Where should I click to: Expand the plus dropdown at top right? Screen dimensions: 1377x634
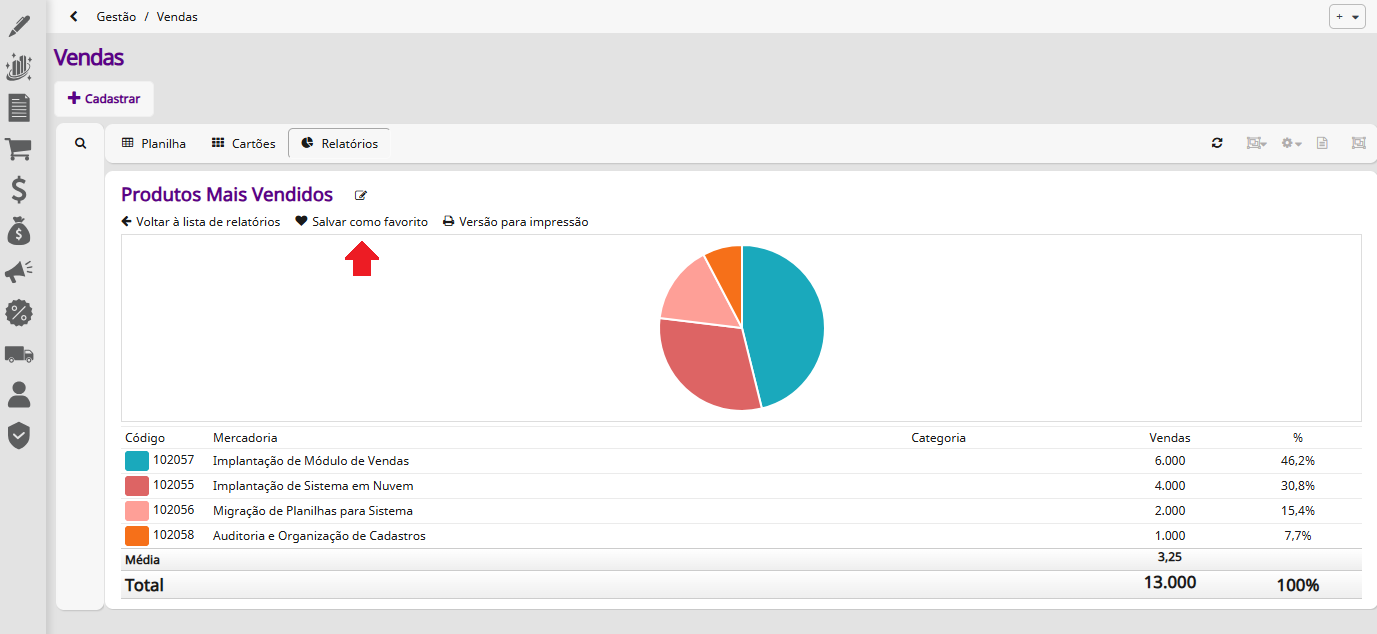[x=1347, y=17]
